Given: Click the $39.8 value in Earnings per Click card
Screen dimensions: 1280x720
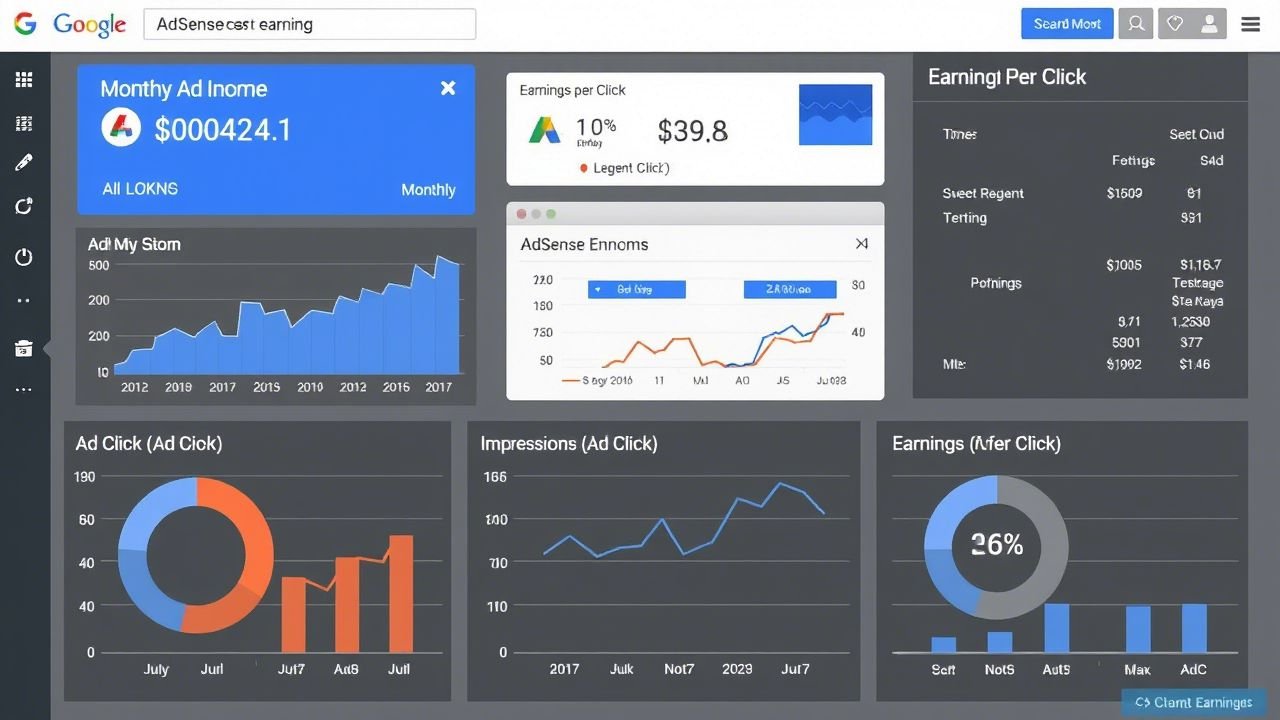Looking at the screenshot, I should (x=692, y=131).
